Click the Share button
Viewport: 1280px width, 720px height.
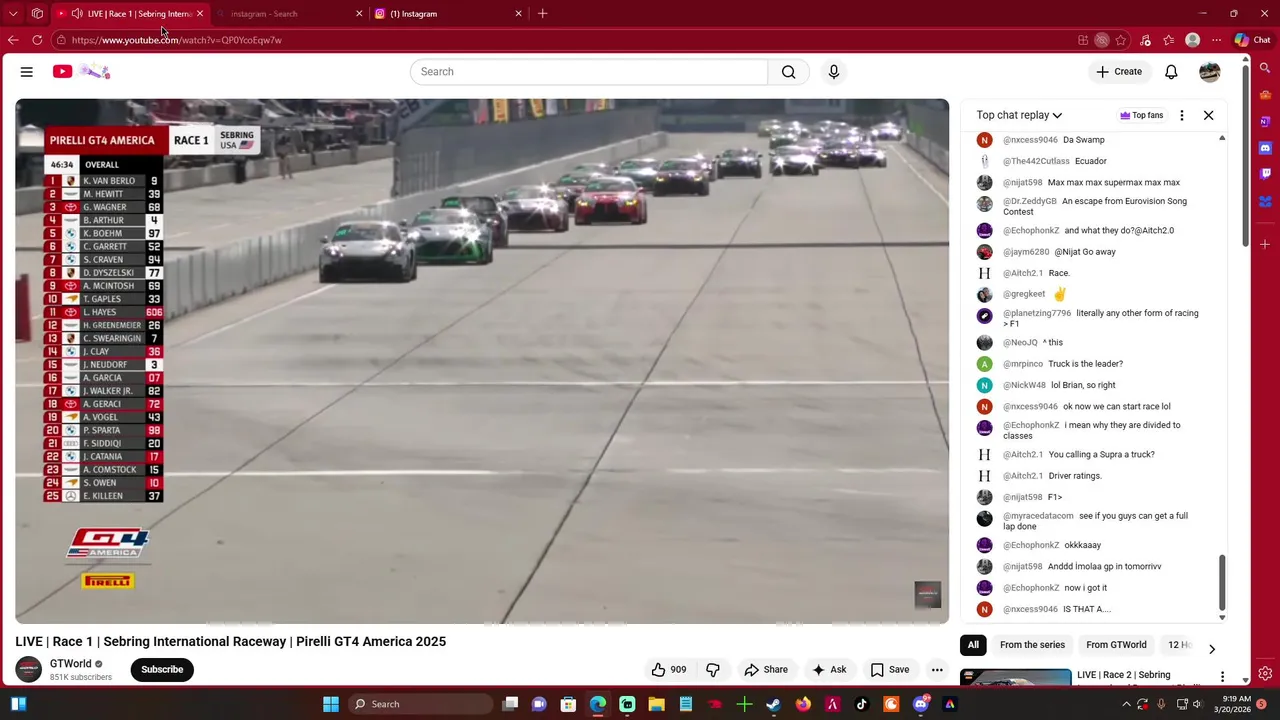[x=766, y=670]
